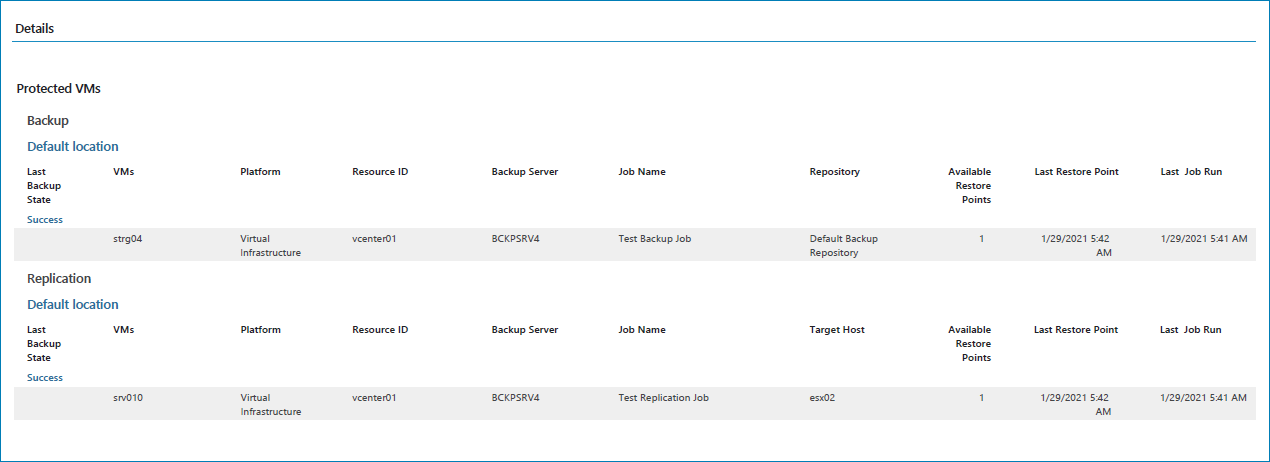Click the esx02 target host cell

822,397
